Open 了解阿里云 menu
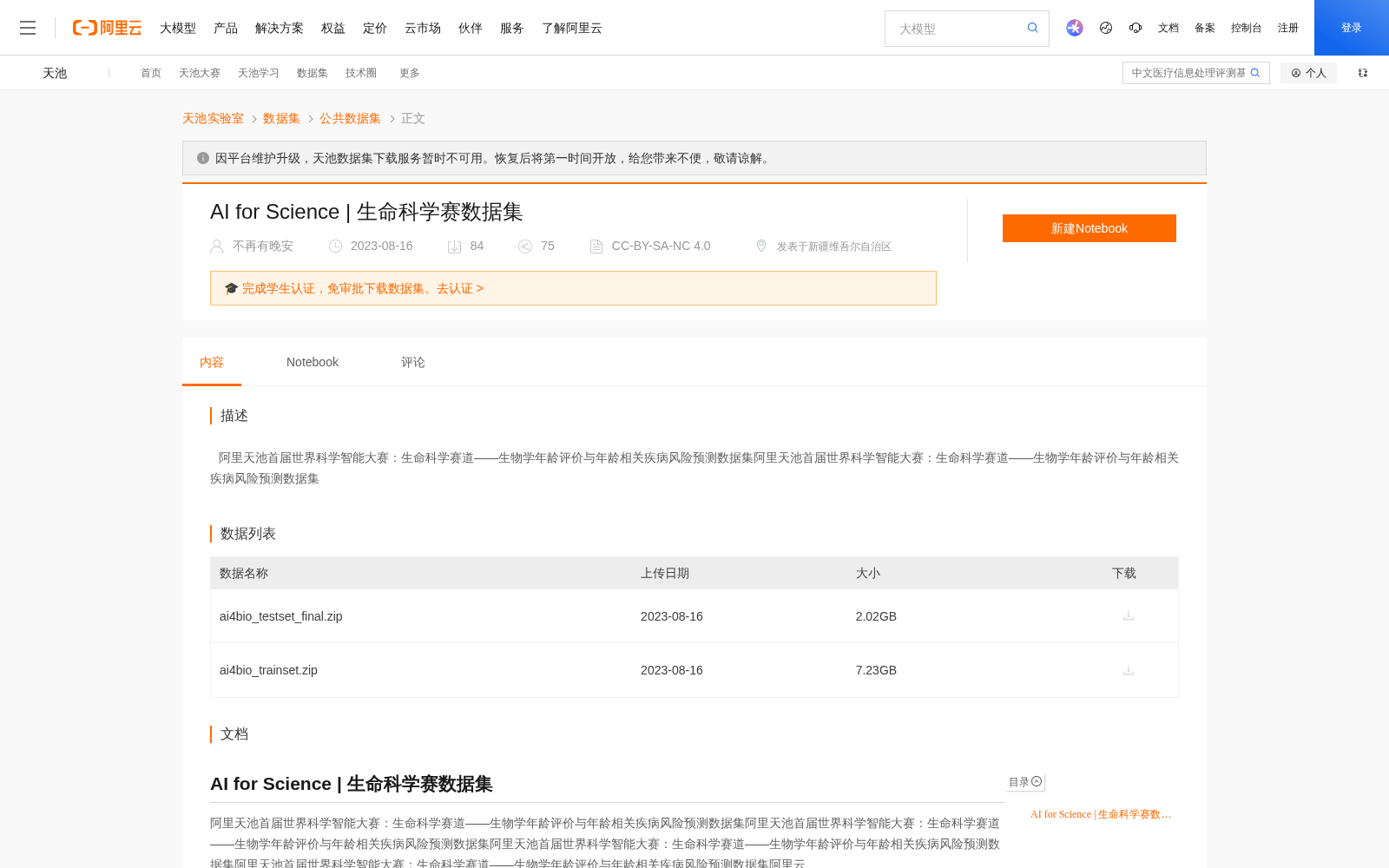The width and height of the screenshot is (1389, 868). 572,28
